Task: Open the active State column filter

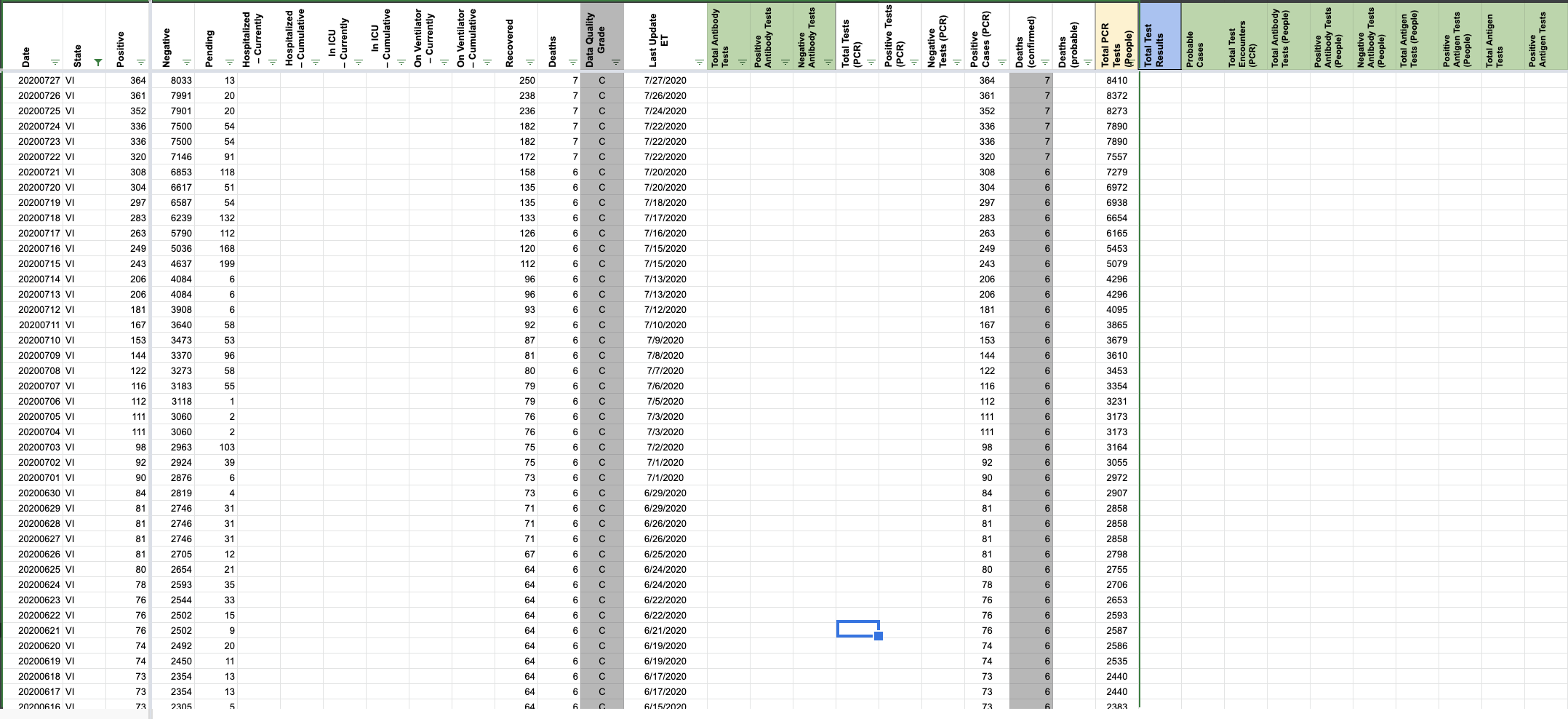Action: click(98, 63)
